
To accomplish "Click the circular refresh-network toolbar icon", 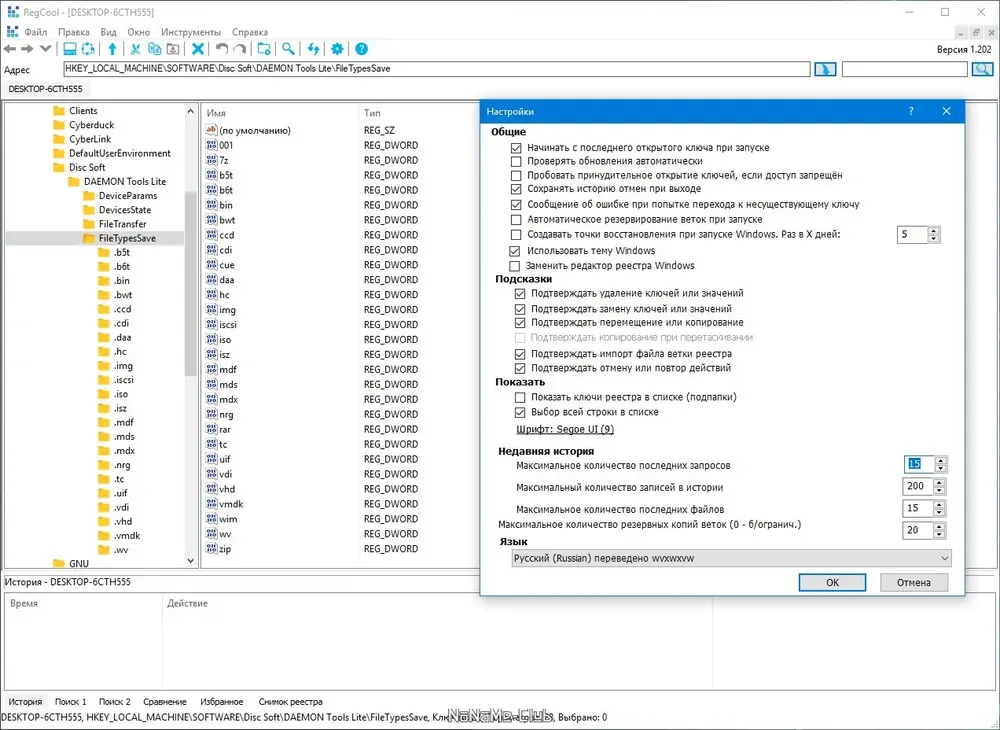I will [x=87, y=49].
